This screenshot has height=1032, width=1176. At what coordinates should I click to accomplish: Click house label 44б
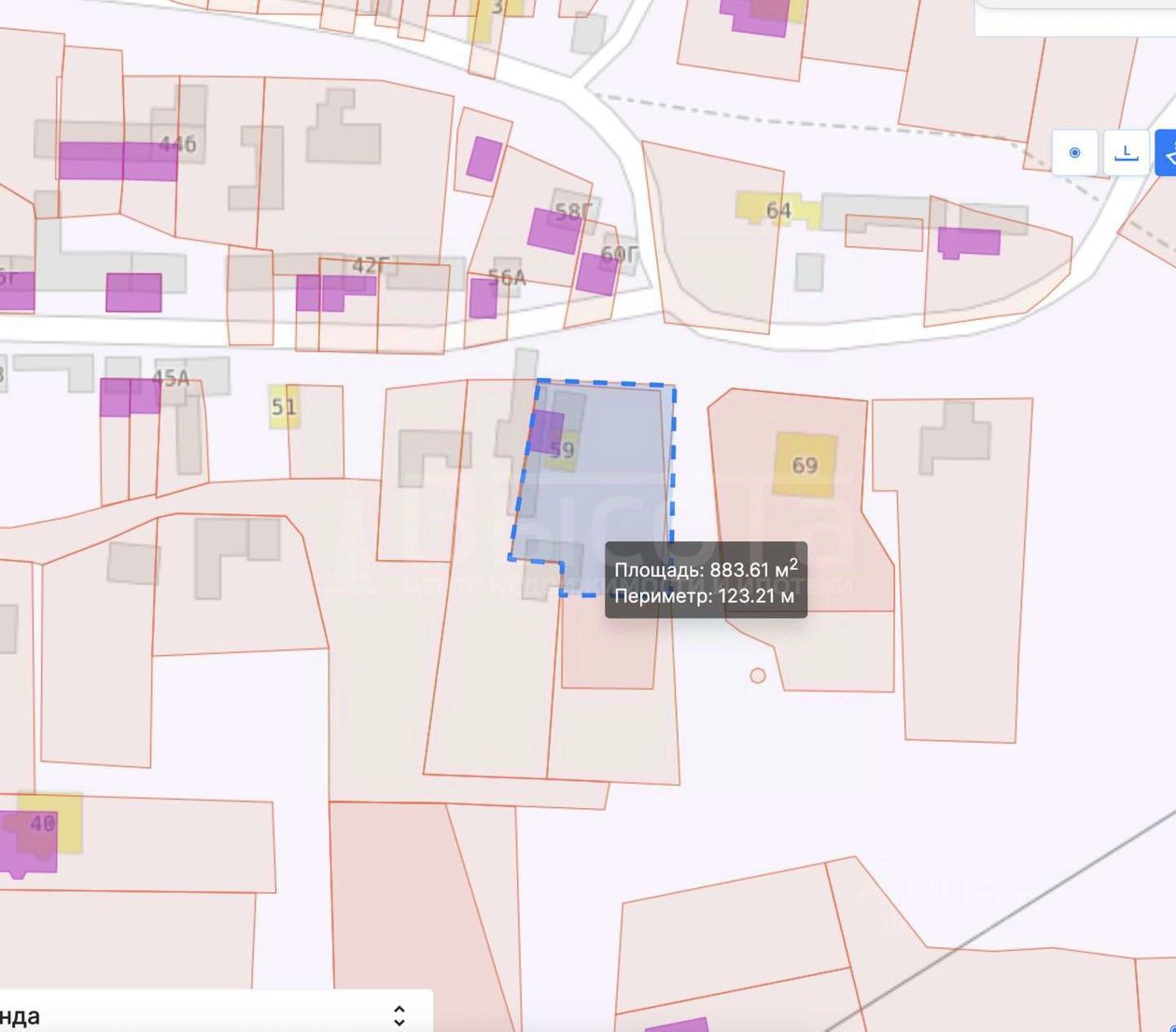(177, 144)
